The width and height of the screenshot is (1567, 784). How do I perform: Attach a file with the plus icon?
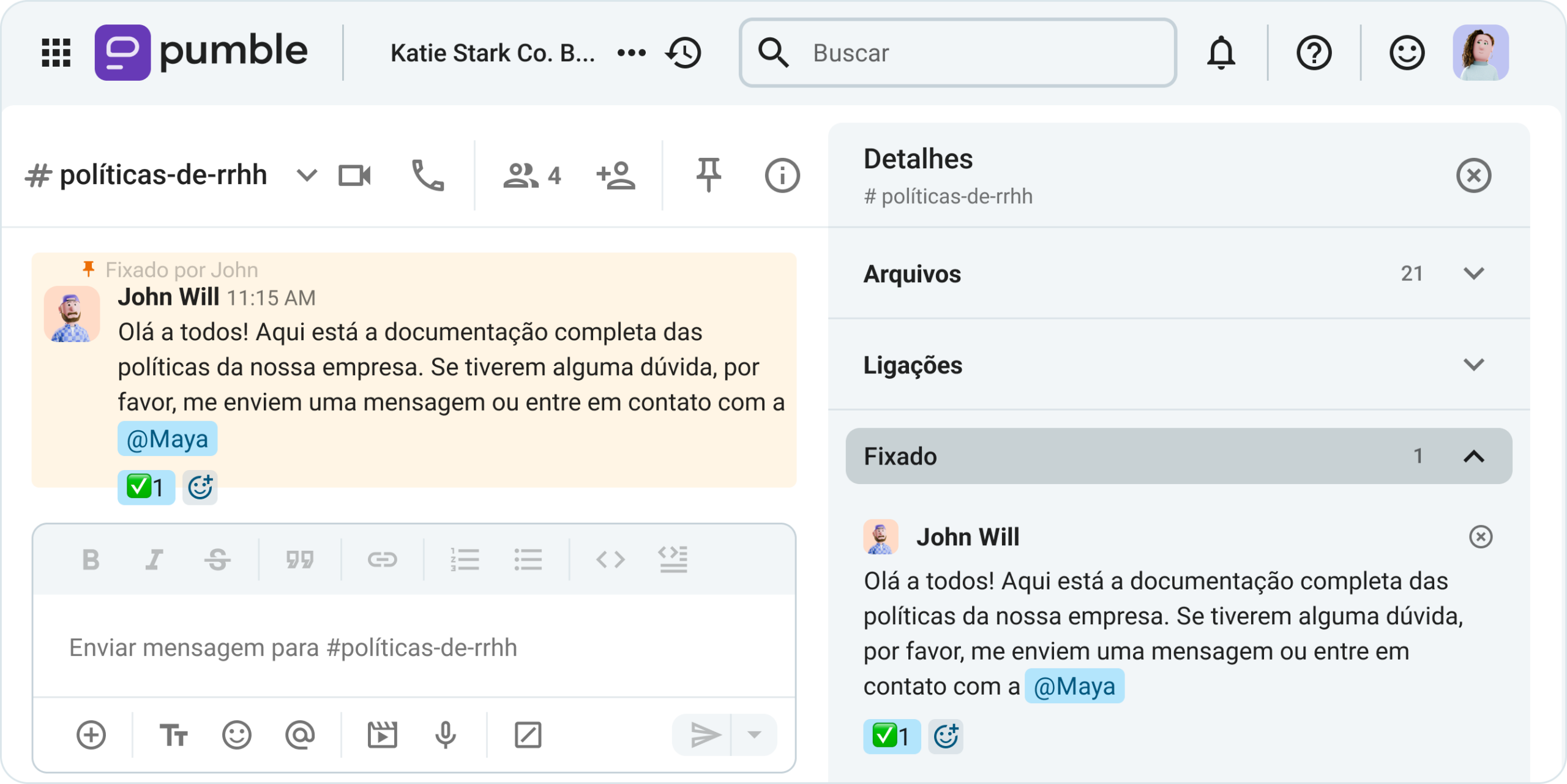92,734
